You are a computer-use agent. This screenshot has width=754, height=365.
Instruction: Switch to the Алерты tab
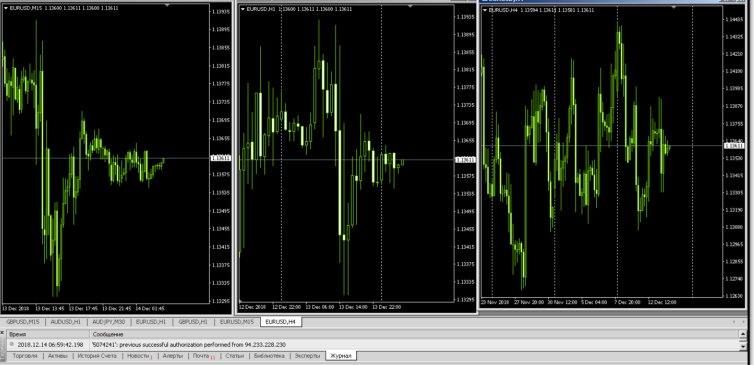click(x=172, y=356)
